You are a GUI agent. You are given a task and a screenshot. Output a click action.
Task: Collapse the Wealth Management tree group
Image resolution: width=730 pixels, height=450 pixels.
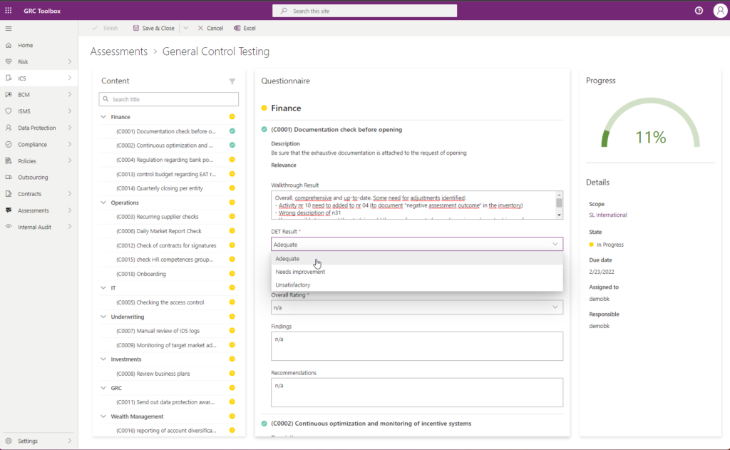(103, 416)
